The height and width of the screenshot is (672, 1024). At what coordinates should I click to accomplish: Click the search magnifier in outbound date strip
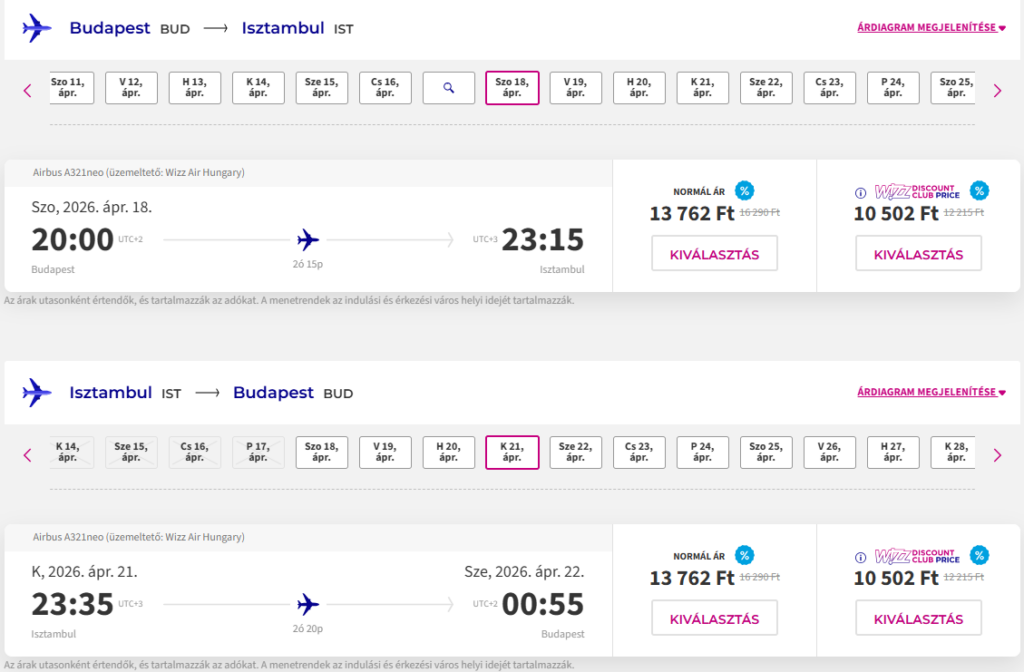pyautogui.click(x=449, y=88)
